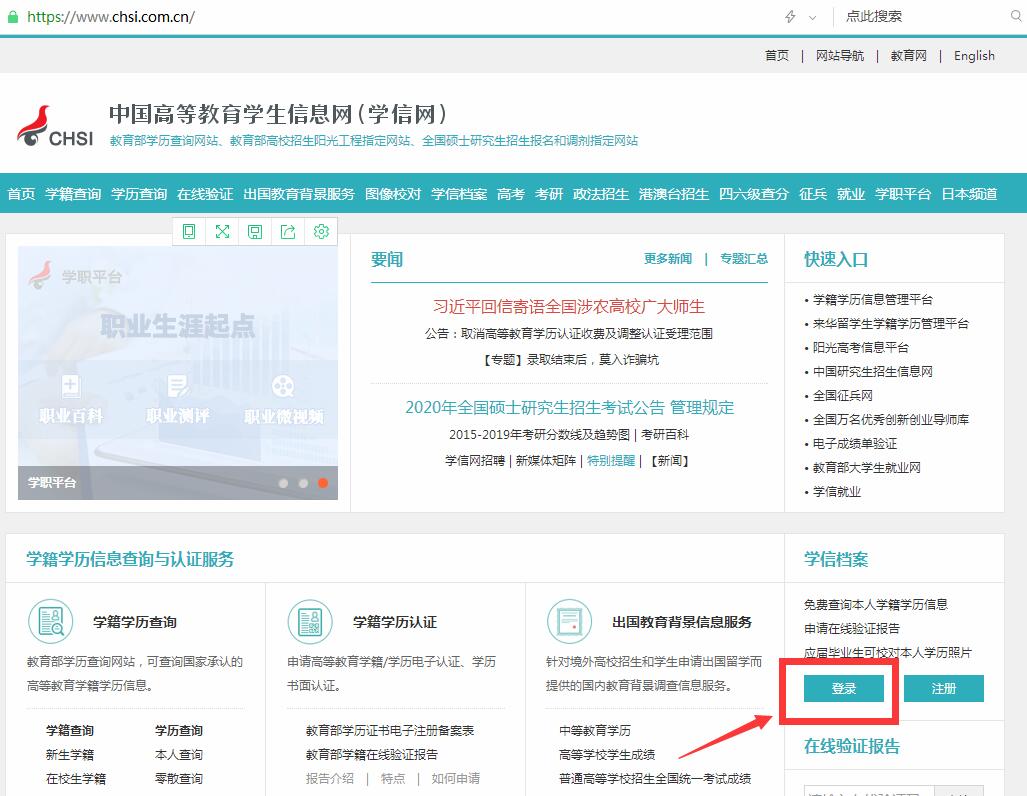Click the 新生学籍 link
The height and width of the screenshot is (796, 1027).
(x=69, y=755)
